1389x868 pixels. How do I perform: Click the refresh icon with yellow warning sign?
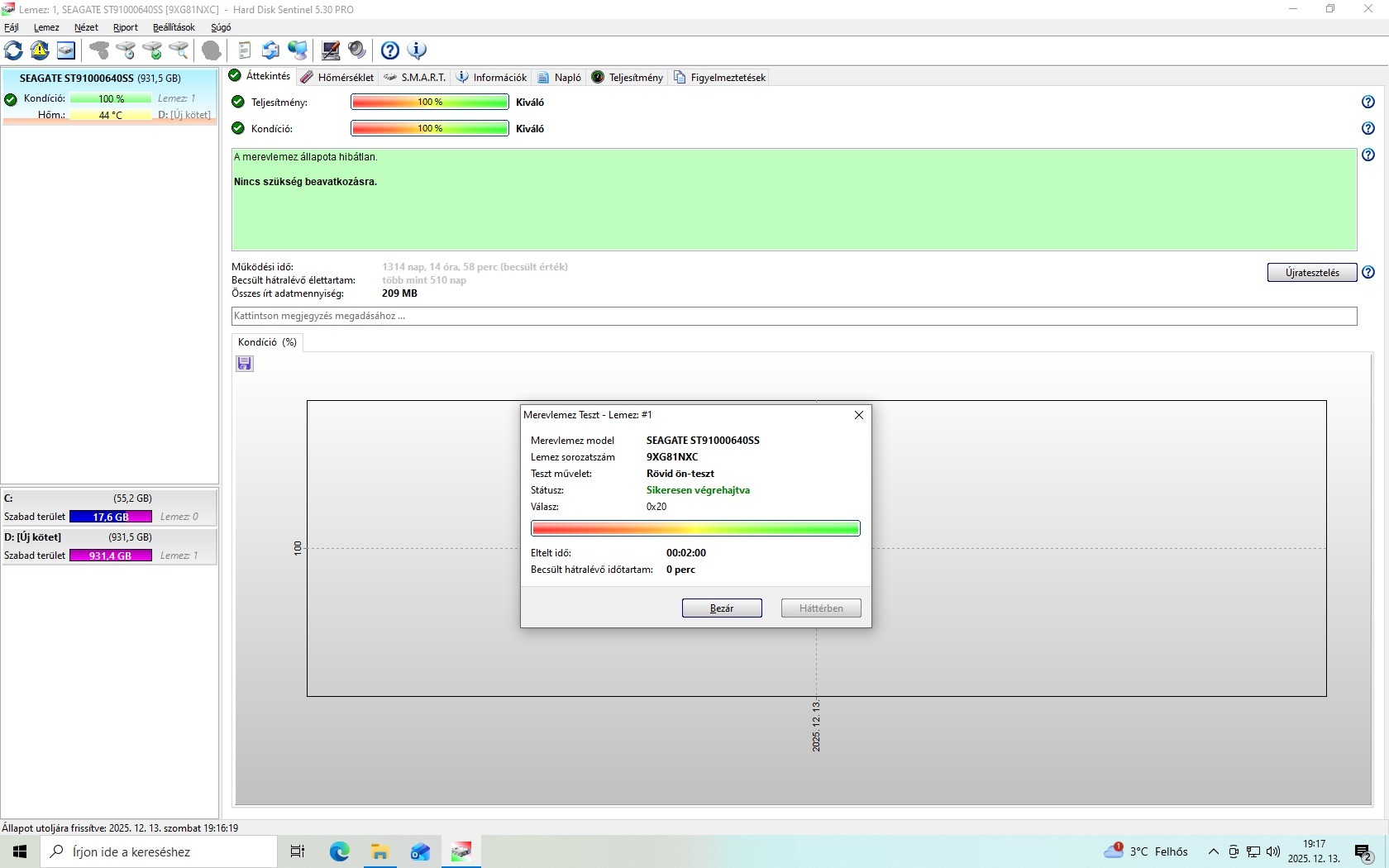click(40, 50)
